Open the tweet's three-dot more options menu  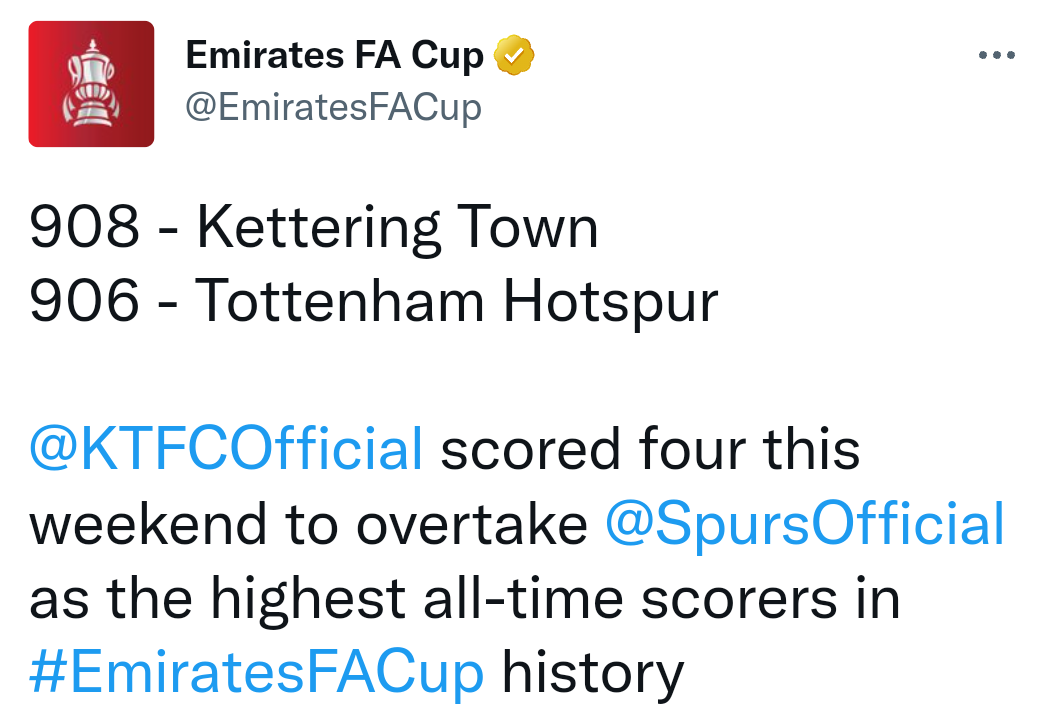coord(996,55)
